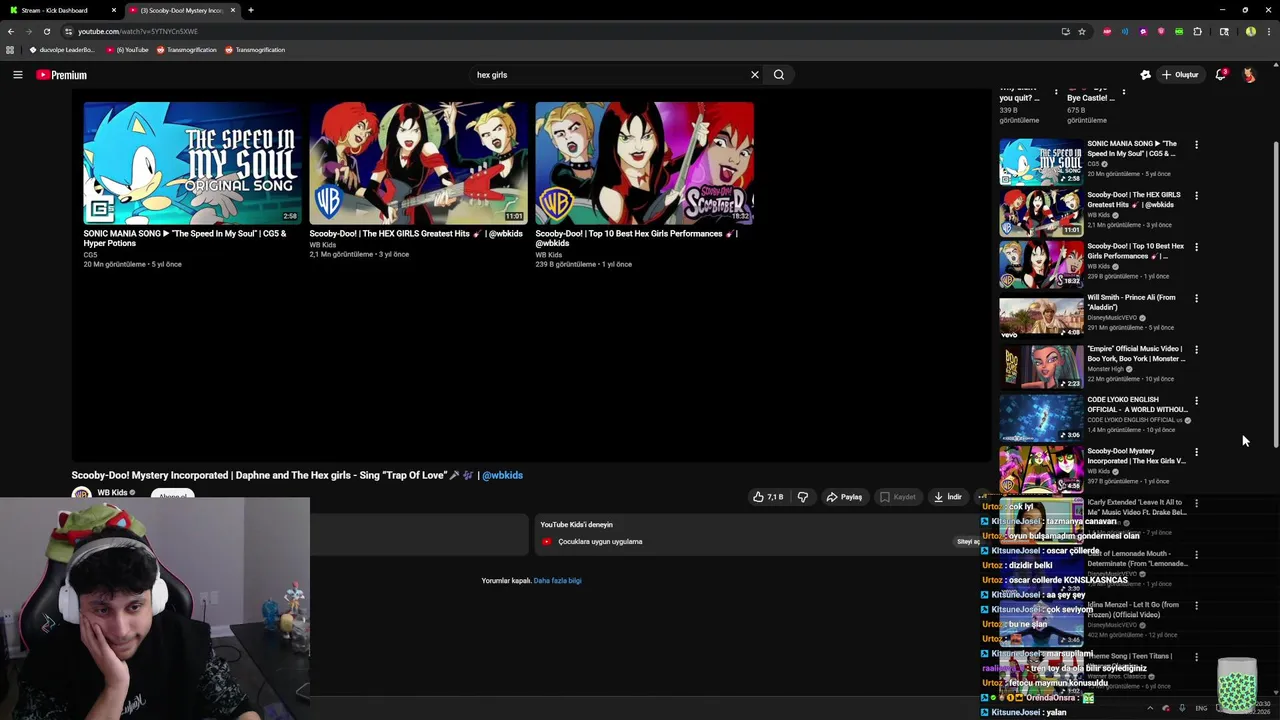This screenshot has height=720, width=1280.
Task: Open options for Will Smith Prince Ali video
Action: coord(1196,298)
